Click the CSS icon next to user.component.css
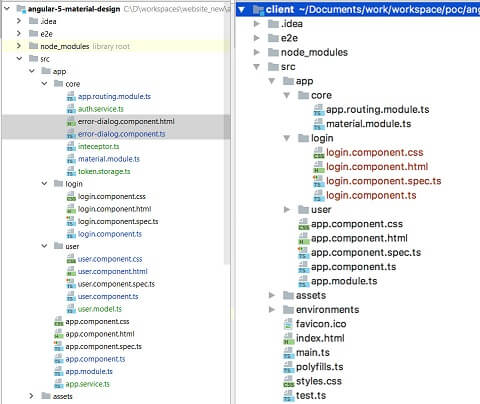This screenshot has height=404, width=480. (71, 259)
